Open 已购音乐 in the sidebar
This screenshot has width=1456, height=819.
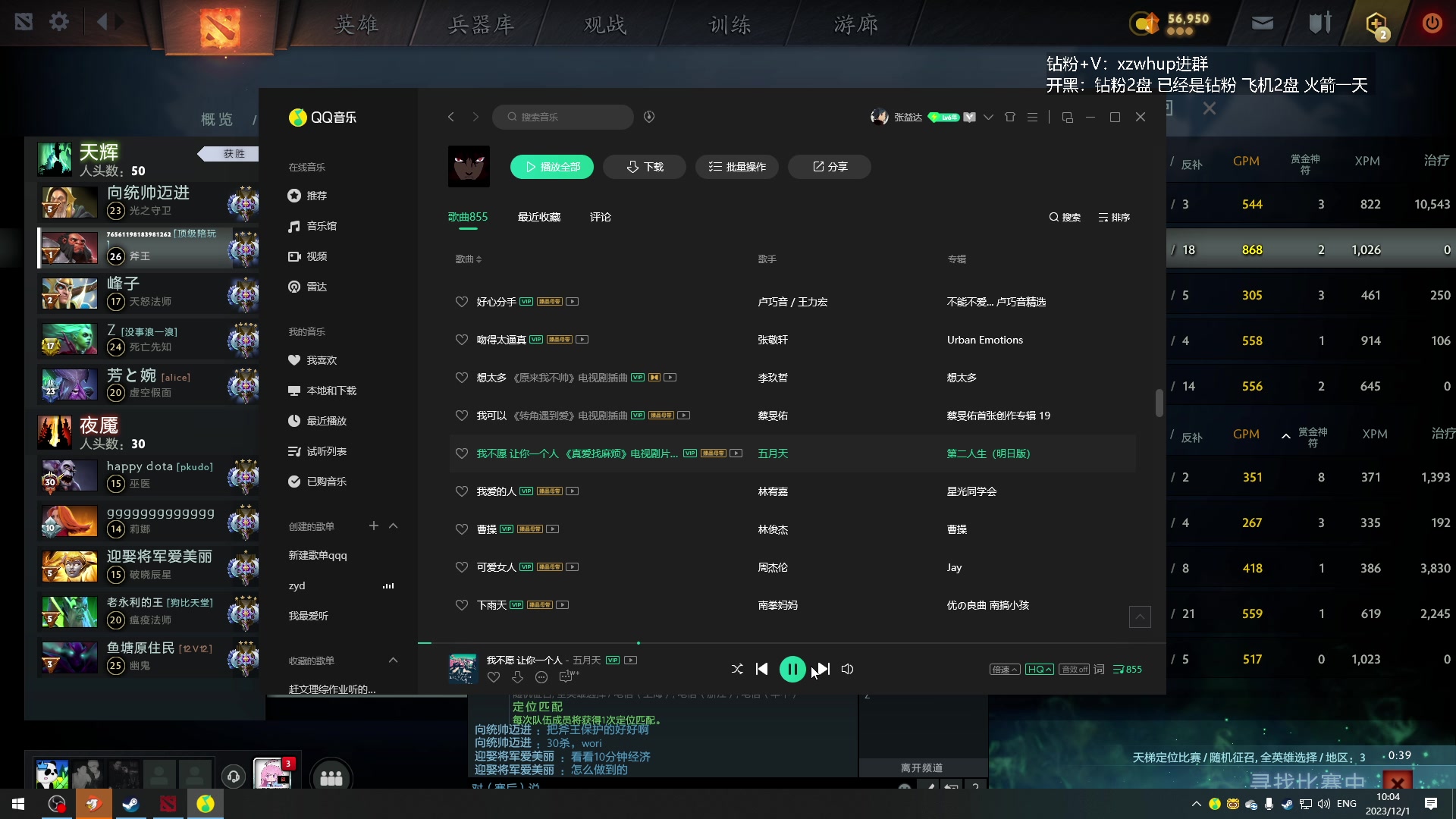click(x=318, y=482)
